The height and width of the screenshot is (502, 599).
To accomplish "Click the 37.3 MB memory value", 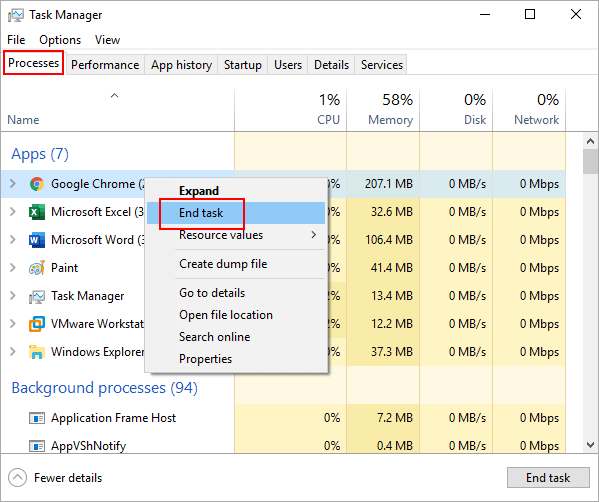I will [x=392, y=352].
